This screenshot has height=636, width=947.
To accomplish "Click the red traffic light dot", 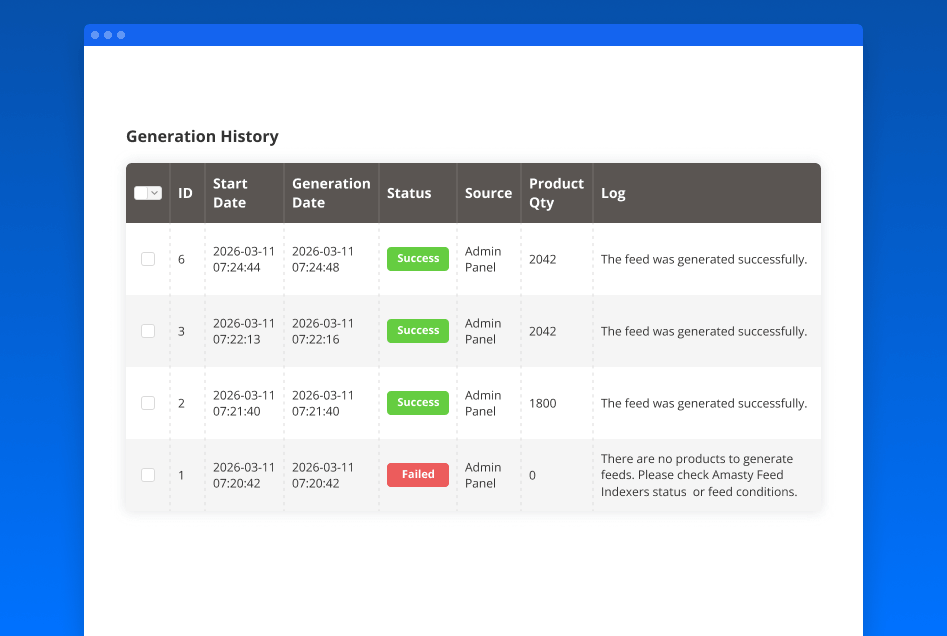I will 95,34.
